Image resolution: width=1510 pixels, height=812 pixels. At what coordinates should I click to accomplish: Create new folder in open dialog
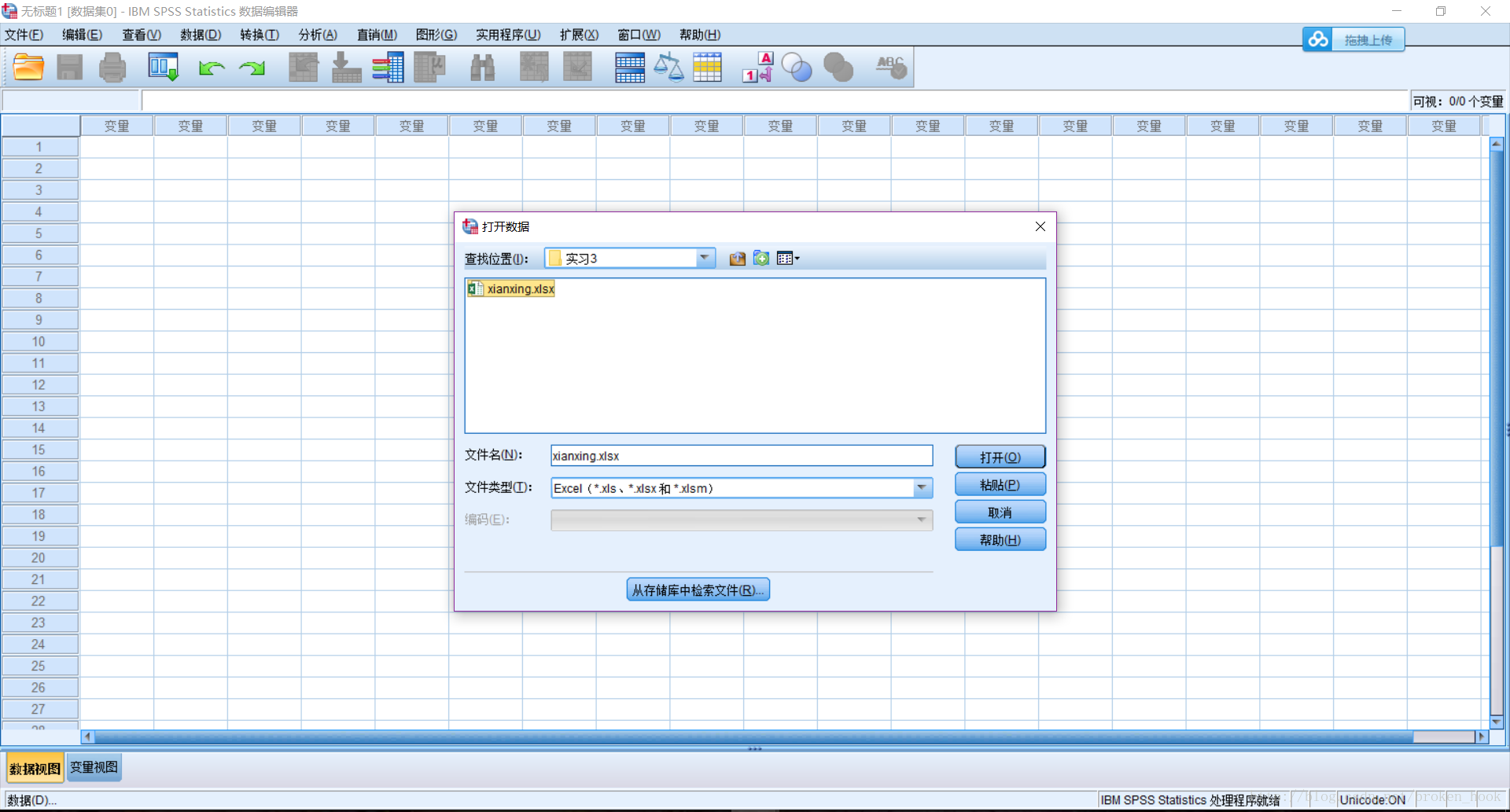761,259
